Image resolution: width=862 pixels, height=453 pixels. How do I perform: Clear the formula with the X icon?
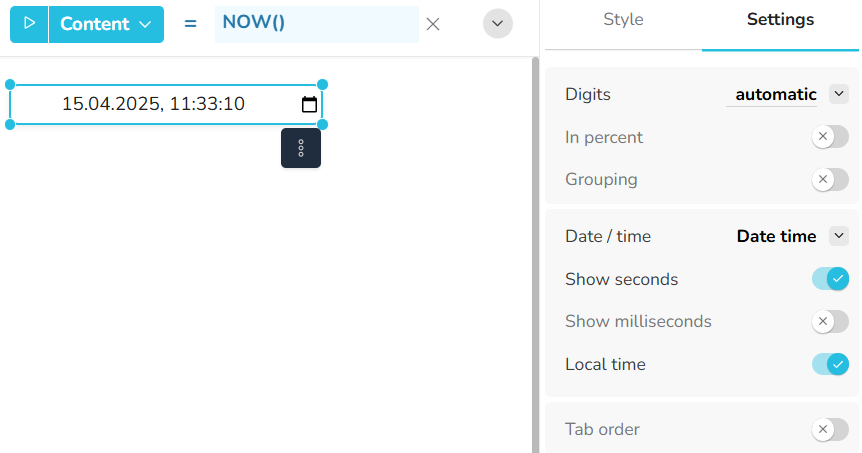pyautogui.click(x=433, y=24)
